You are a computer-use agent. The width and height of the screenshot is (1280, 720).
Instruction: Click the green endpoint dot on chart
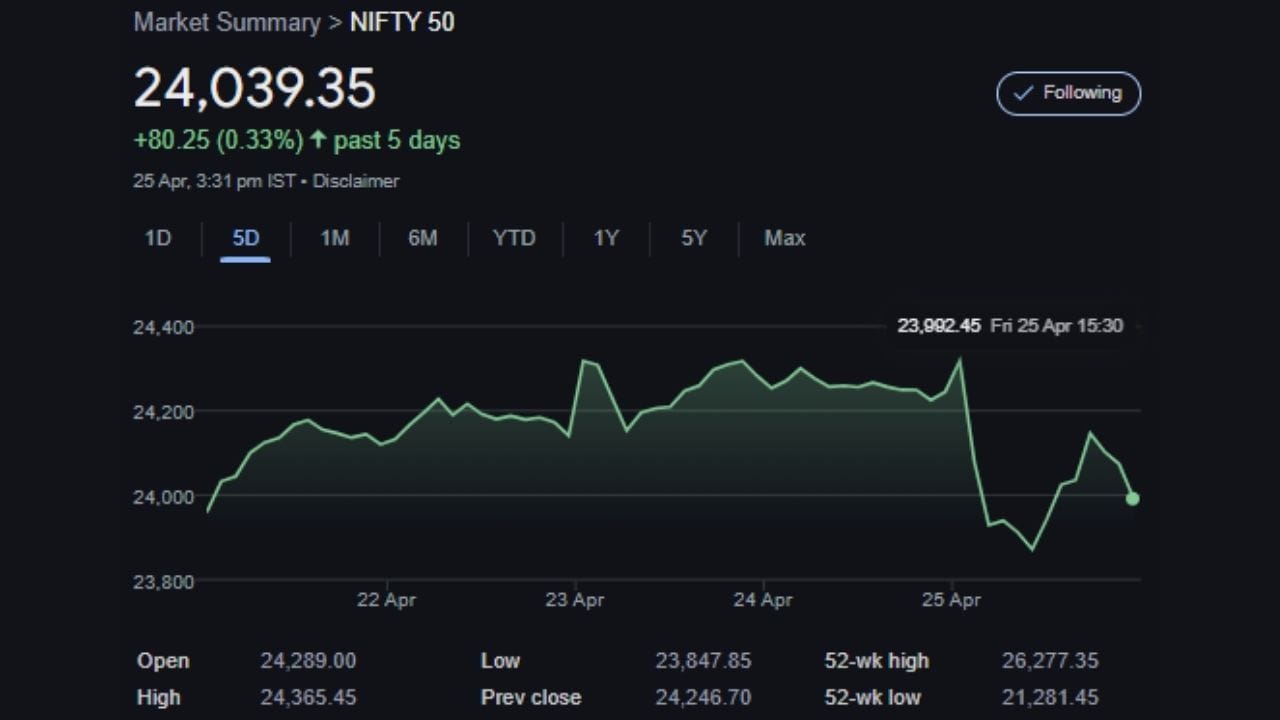coord(1132,498)
